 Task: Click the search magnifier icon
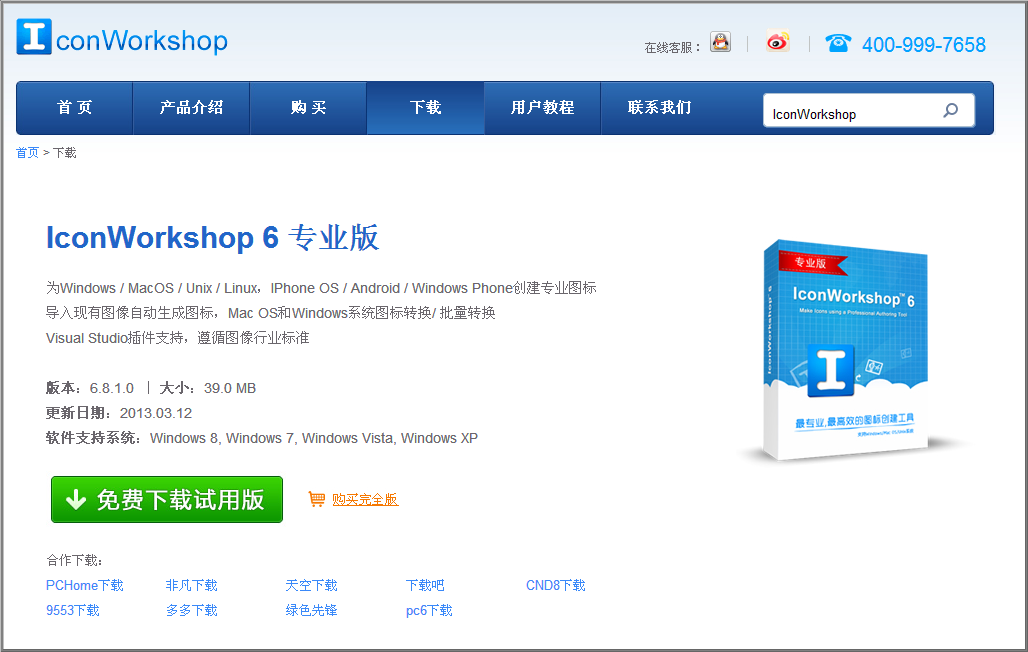[x=950, y=111]
